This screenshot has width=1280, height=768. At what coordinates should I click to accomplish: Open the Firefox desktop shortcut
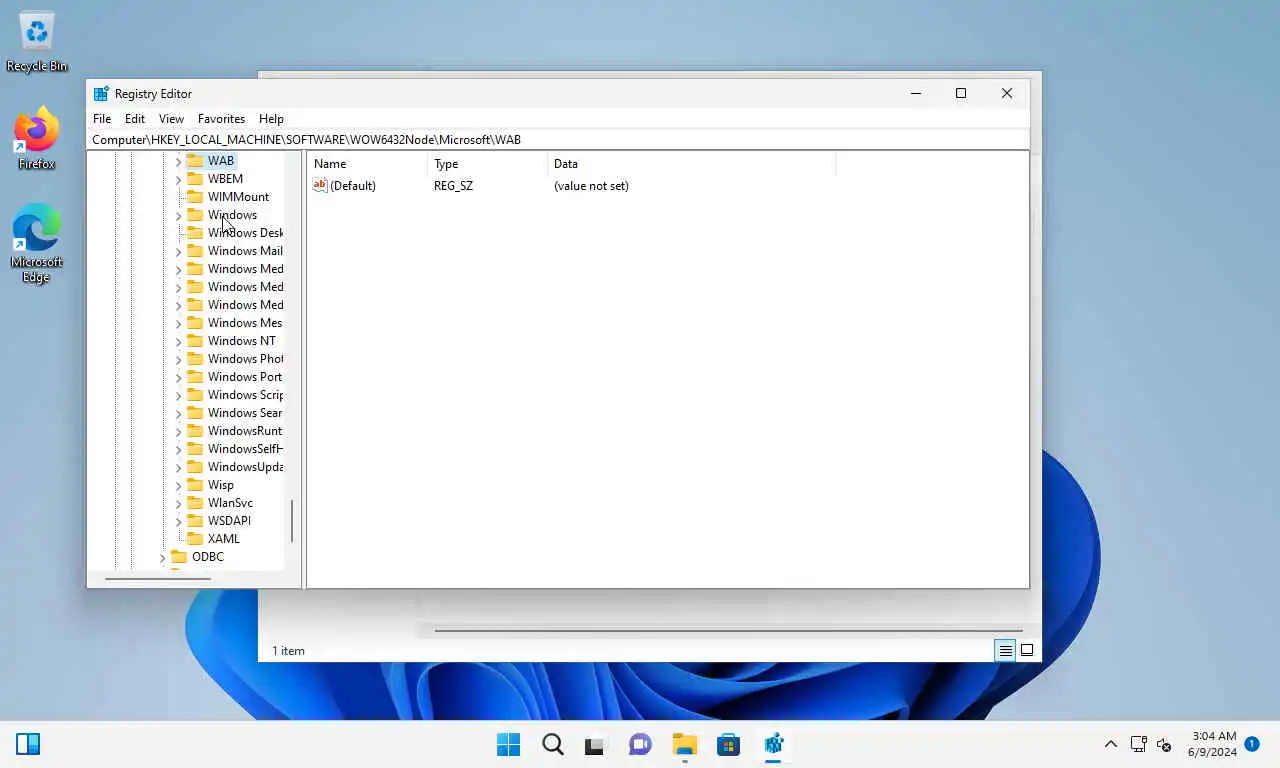click(x=37, y=139)
